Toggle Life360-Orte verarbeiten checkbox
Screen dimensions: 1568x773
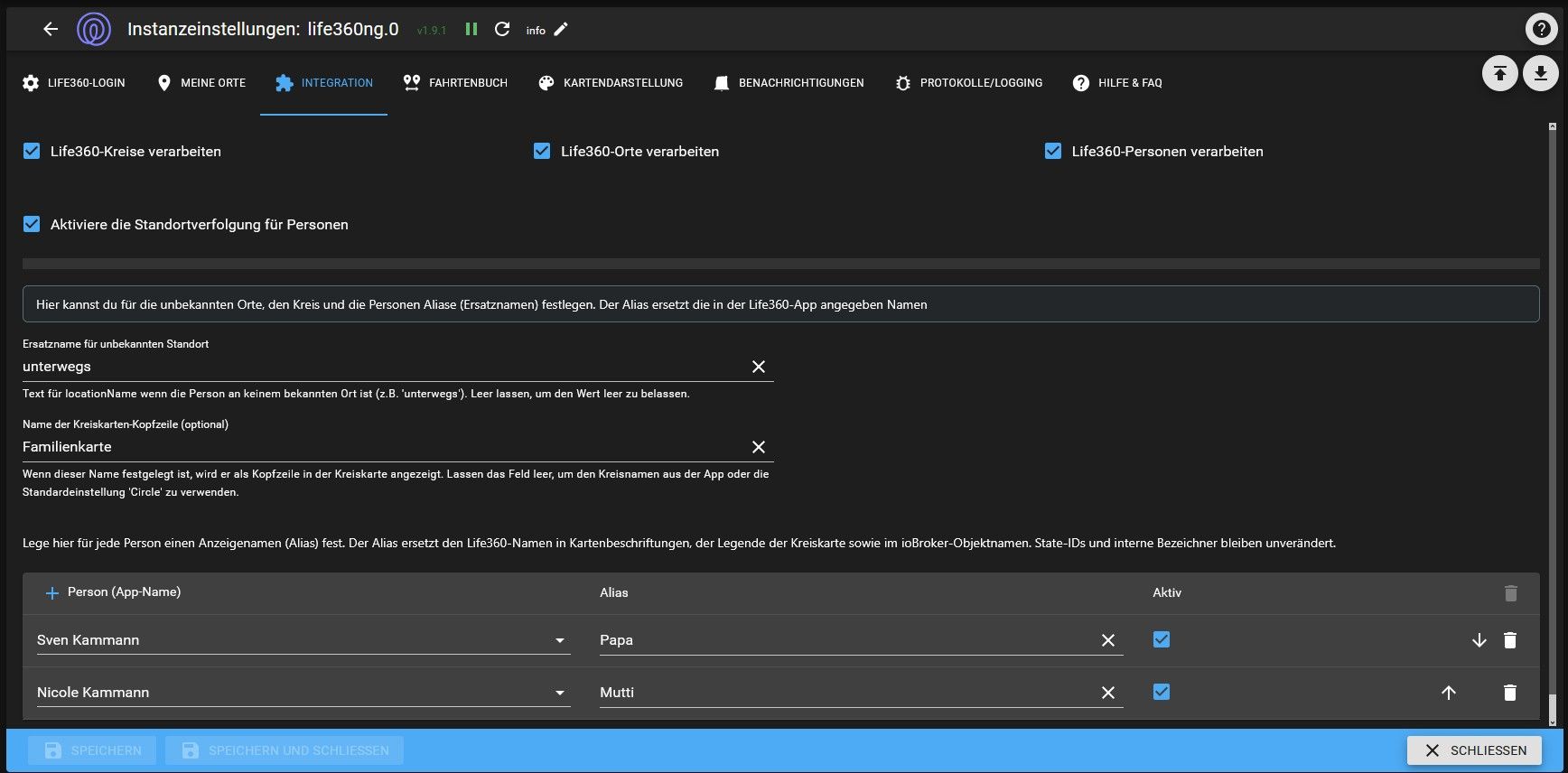(x=542, y=151)
